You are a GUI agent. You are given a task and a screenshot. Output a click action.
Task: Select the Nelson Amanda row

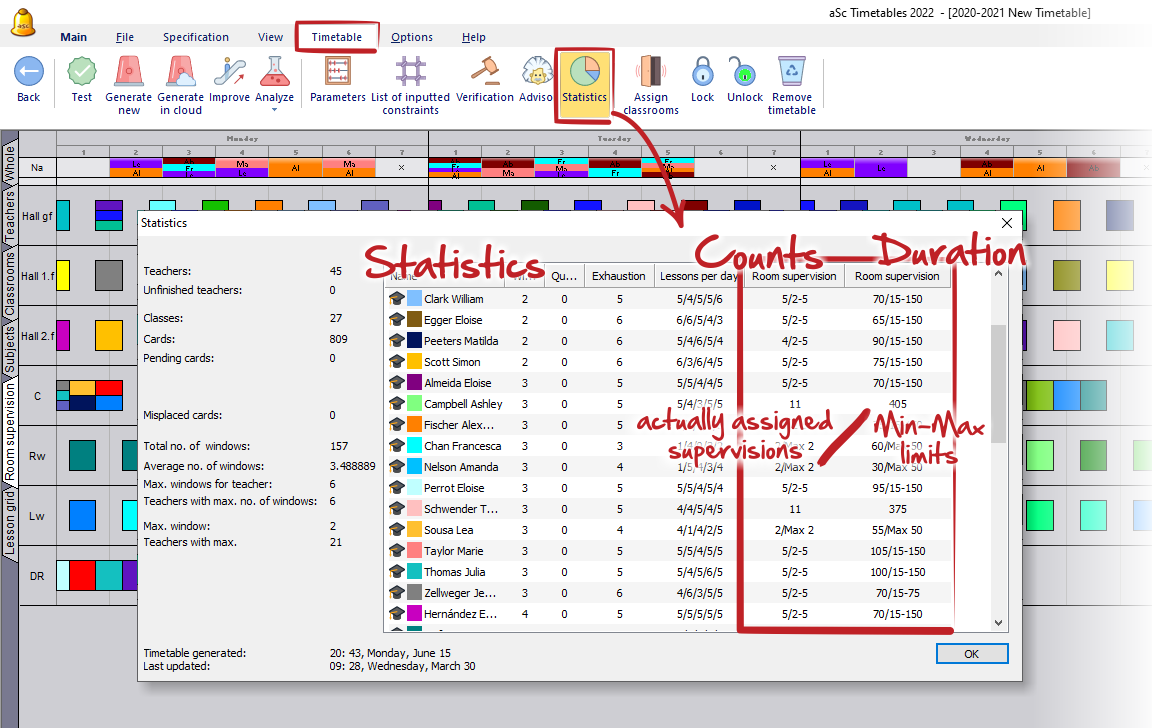669,466
